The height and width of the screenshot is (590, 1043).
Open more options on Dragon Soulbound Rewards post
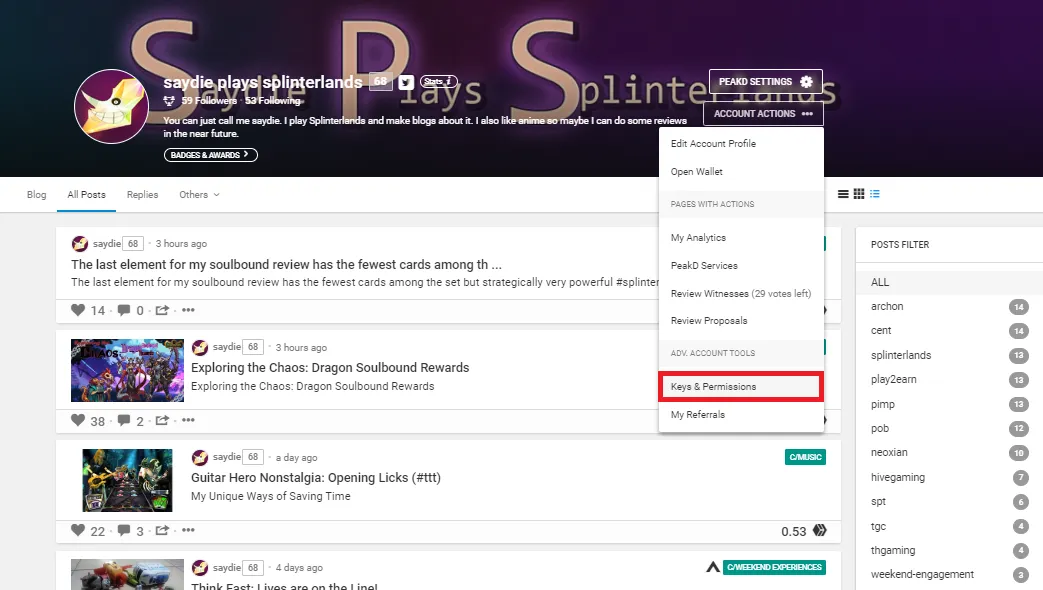[188, 420]
